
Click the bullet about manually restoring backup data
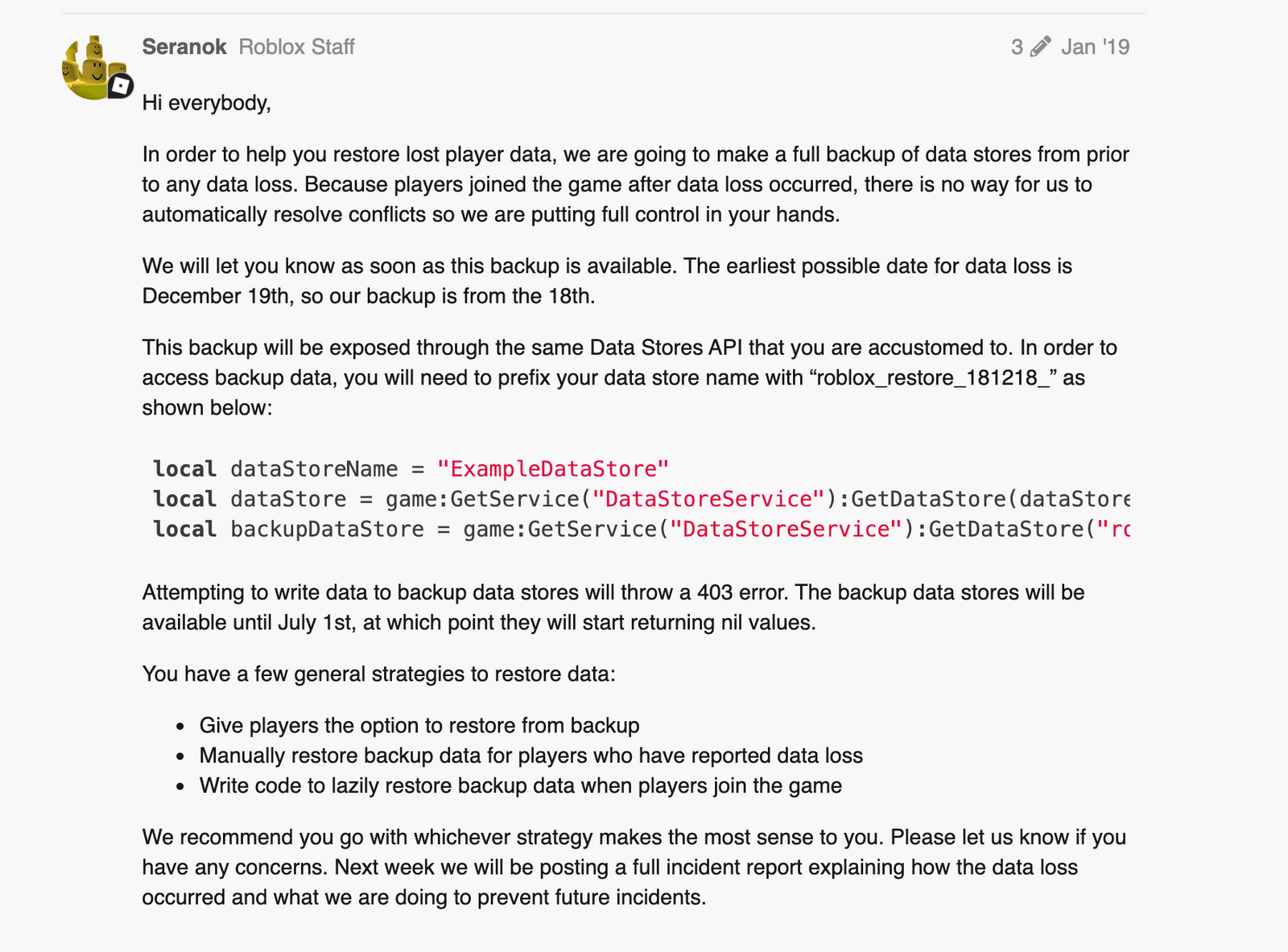tap(531, 756)
